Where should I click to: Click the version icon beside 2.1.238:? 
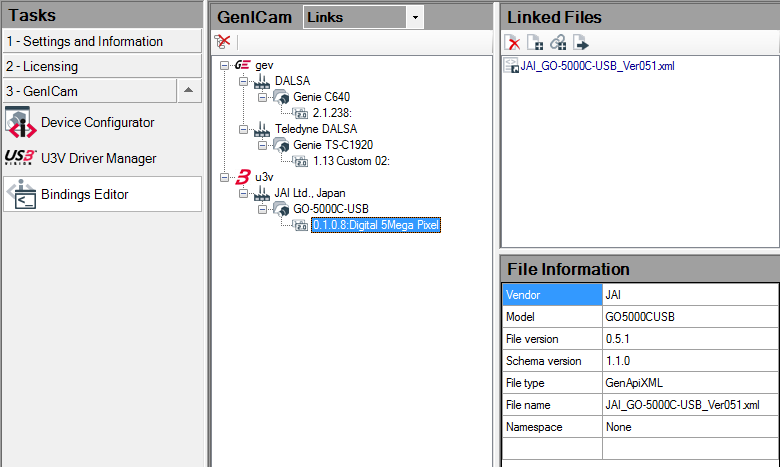click(300, 113)
